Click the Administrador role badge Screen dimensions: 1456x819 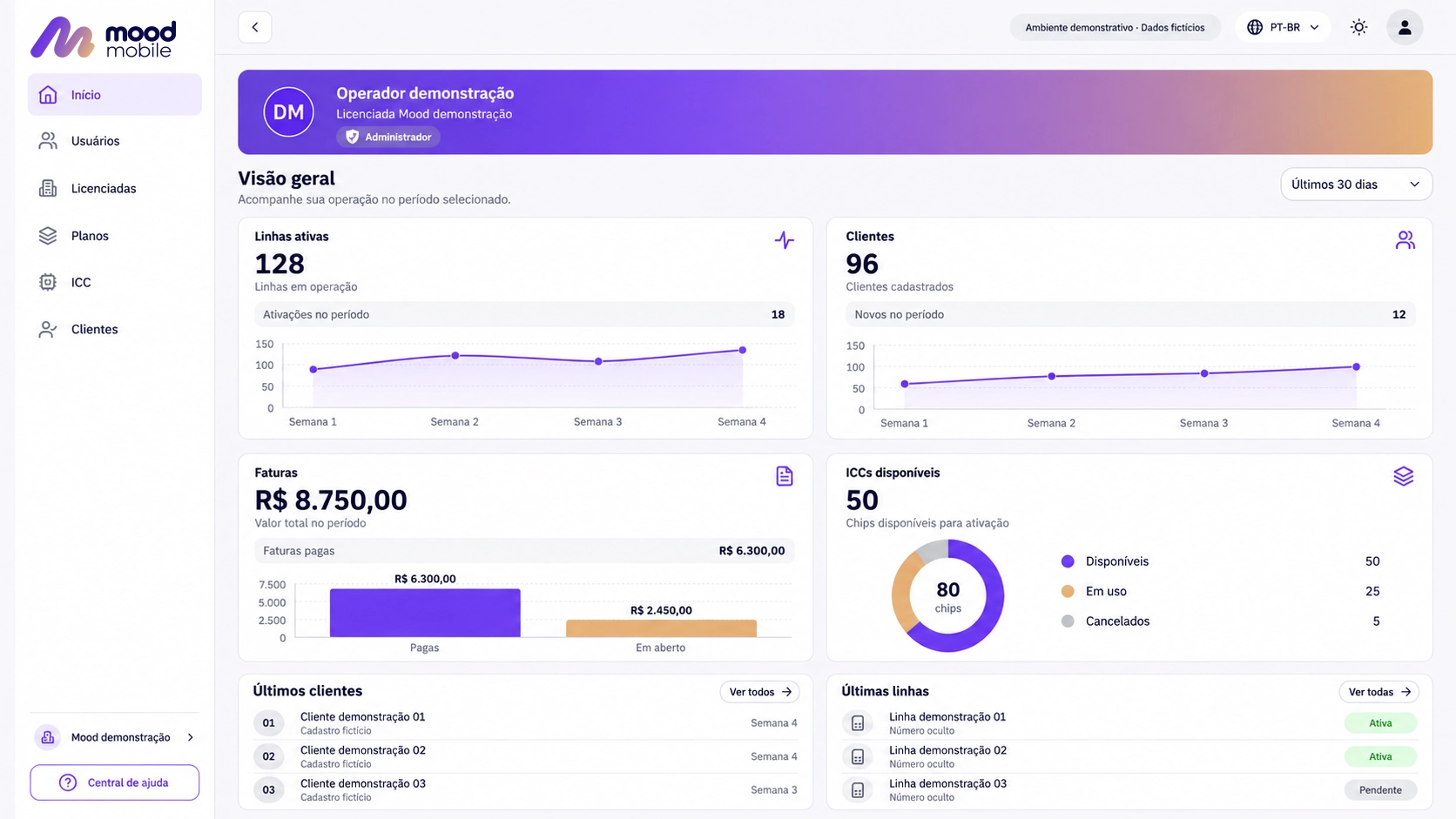click(388, 137)
